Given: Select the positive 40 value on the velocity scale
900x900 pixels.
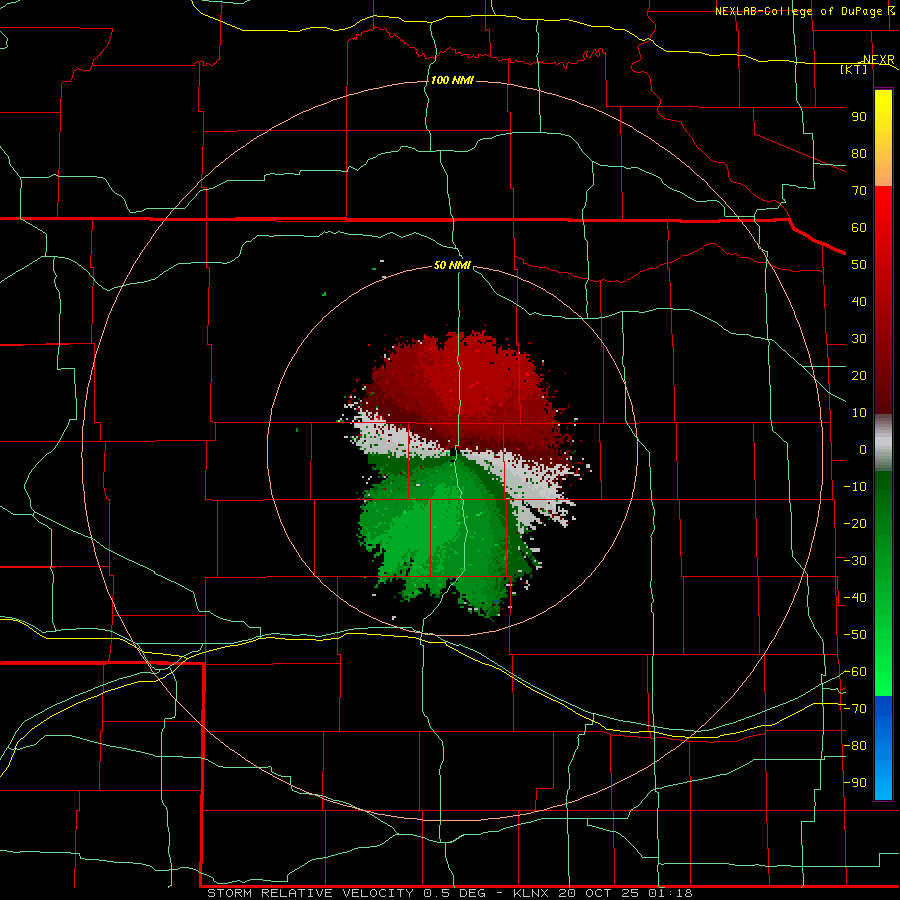Looking at the screenshot, I should coord(859,301).
